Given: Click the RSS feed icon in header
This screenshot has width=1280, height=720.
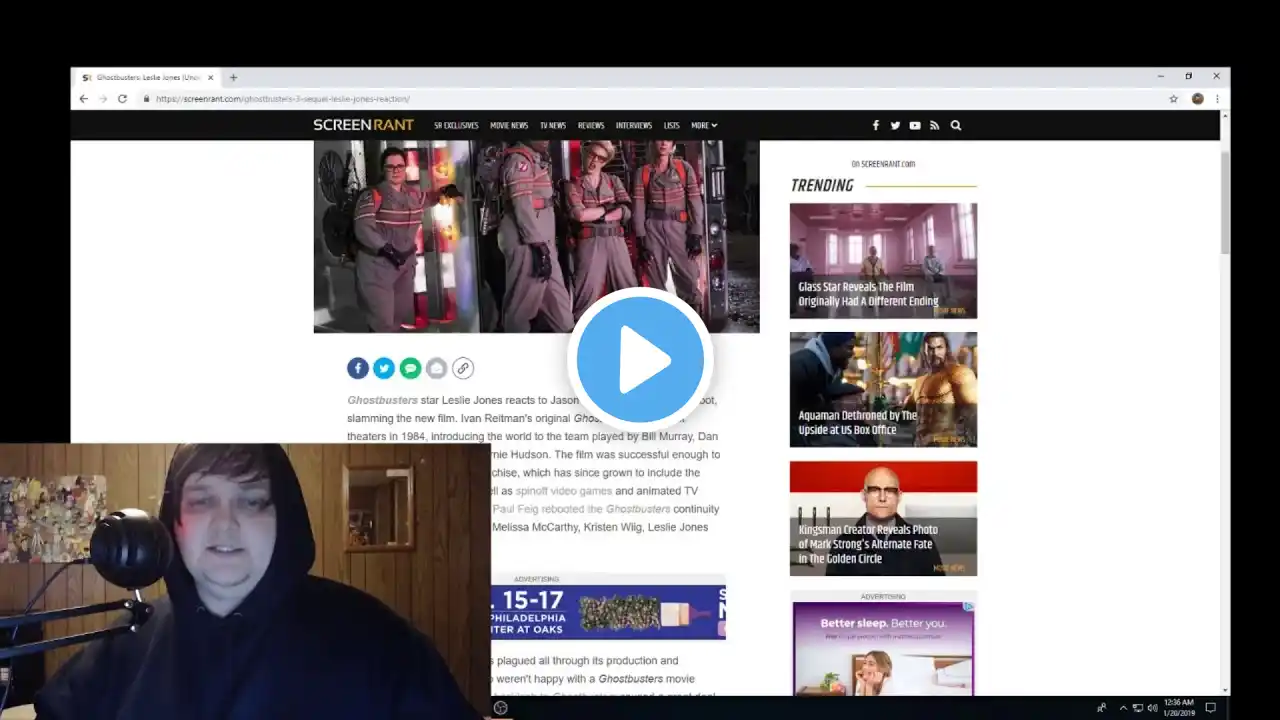Looking at the screenshot, I should [935, 126].
